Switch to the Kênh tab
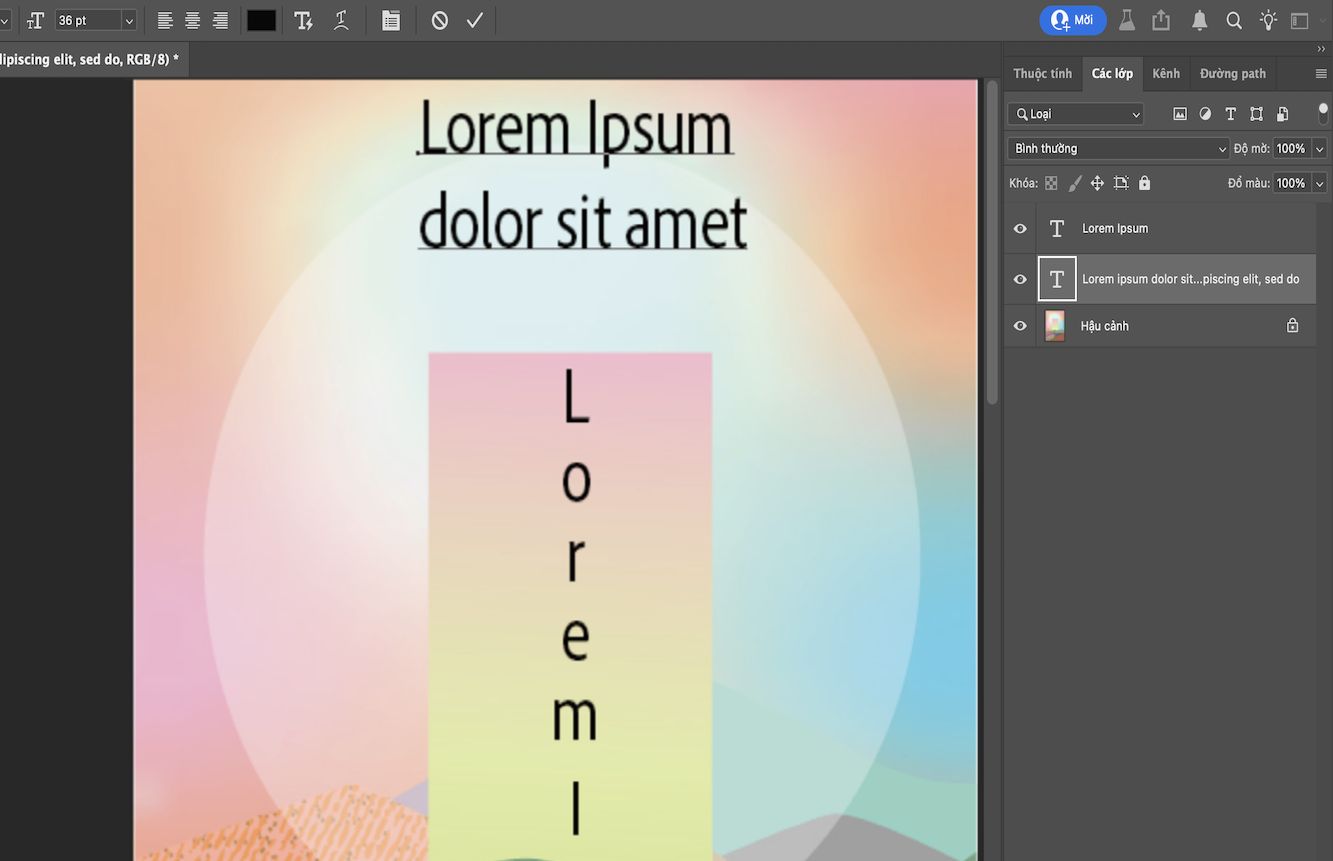The image size is (1333, 861). click(1165, 73)
